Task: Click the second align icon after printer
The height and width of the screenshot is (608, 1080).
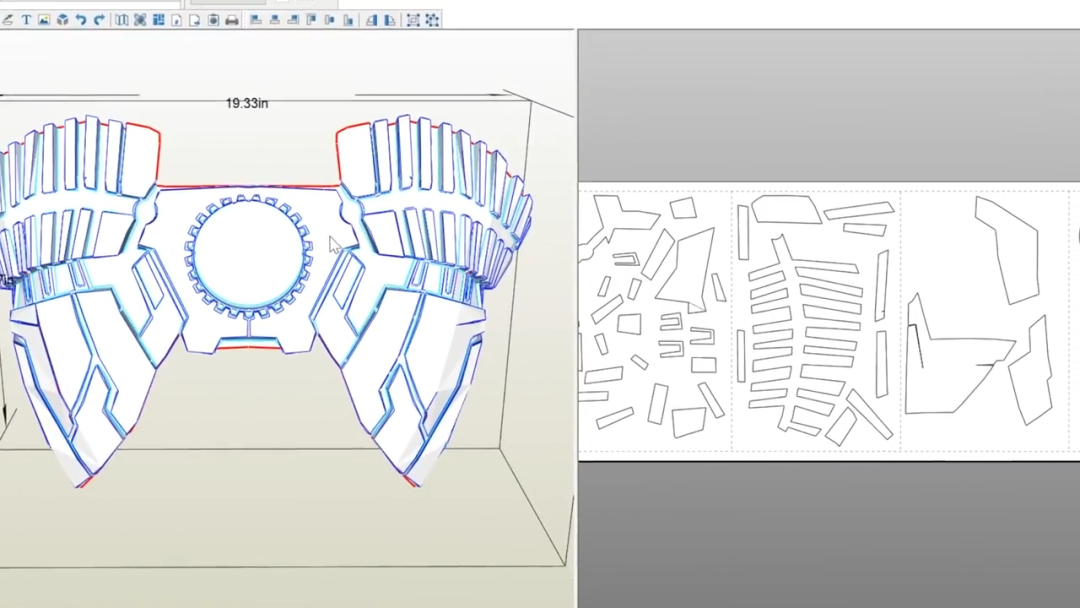Action: coord(275,20)
